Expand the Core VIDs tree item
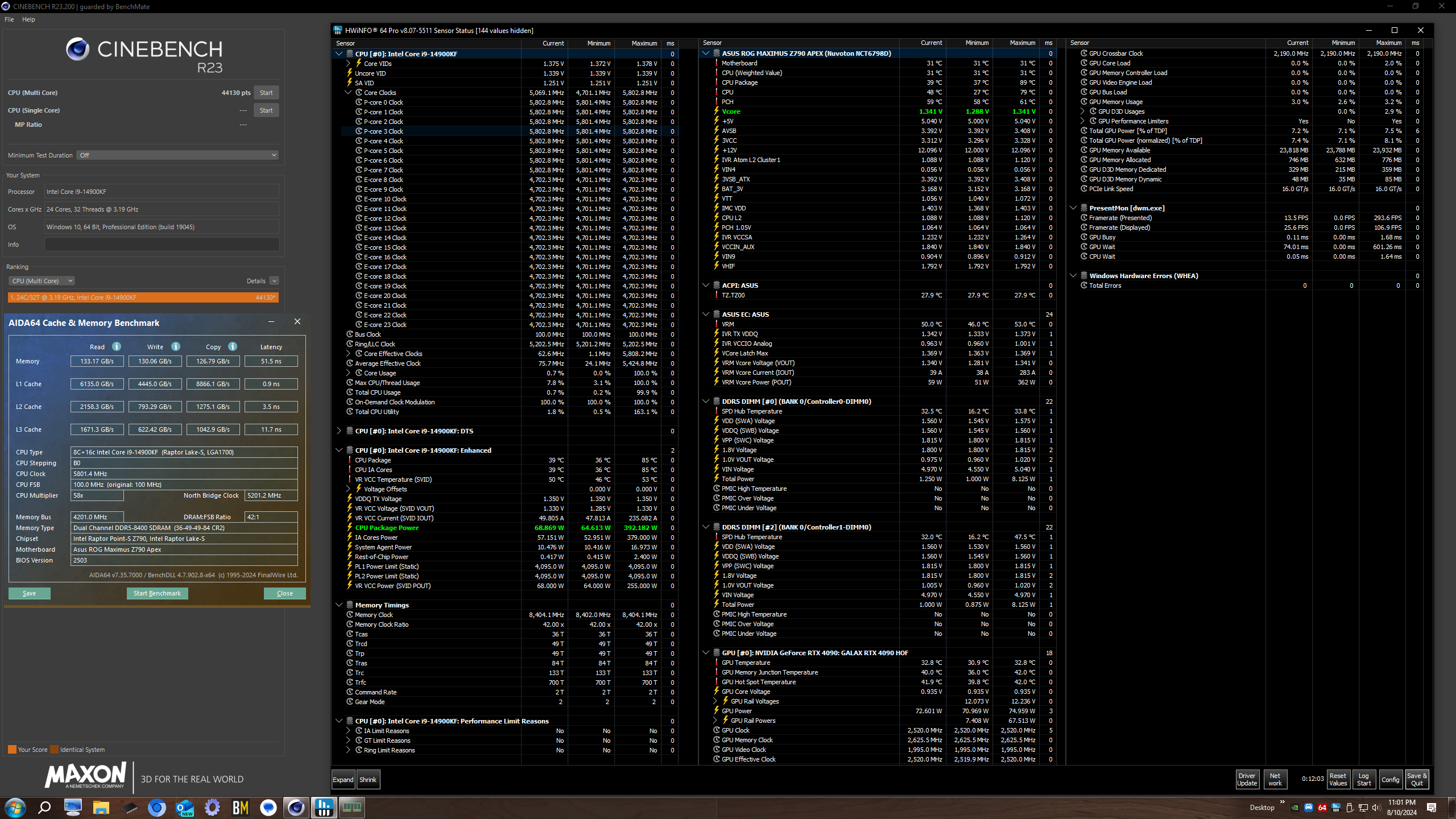This screenshot has height=819, width=1456. pyautogui.click(x=348, y=63)
